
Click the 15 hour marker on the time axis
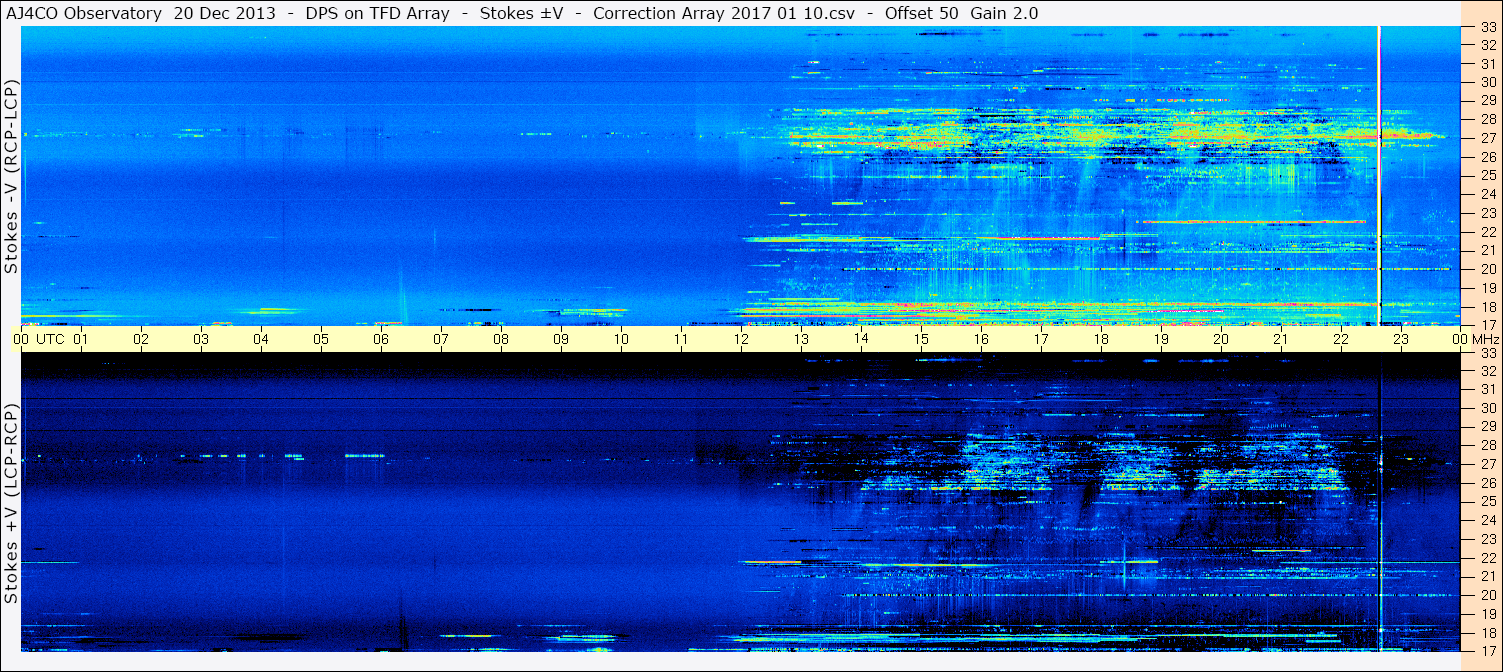point(921,339)
